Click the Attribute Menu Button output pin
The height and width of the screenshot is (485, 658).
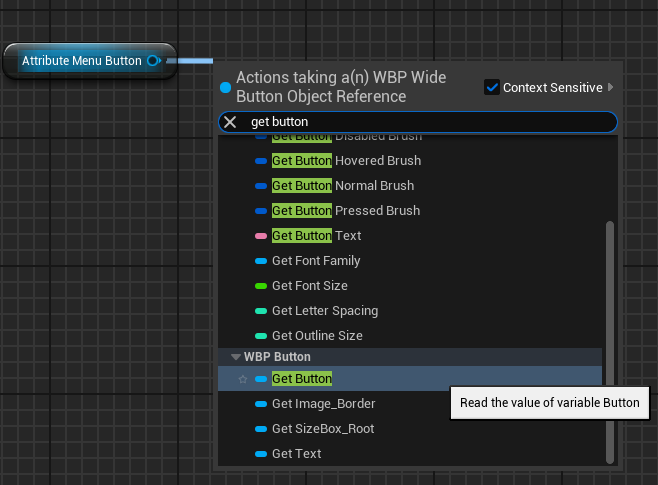tap(154, 61)
